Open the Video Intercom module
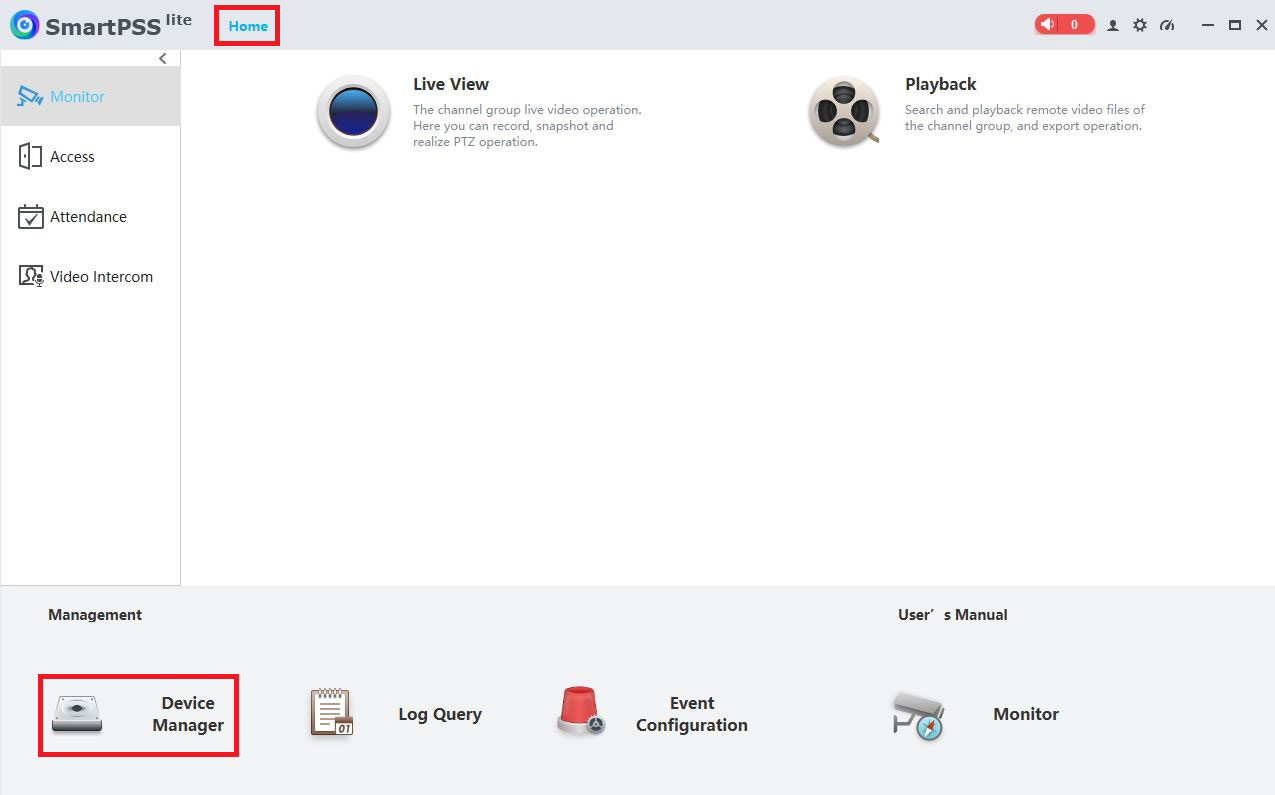1275x795 pixels. tap(101, 276)
